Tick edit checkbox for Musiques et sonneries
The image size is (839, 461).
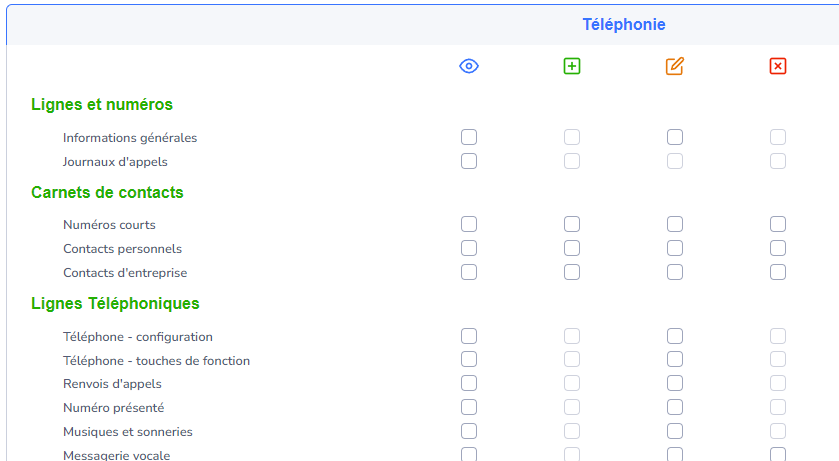click(x=675, y=431)
